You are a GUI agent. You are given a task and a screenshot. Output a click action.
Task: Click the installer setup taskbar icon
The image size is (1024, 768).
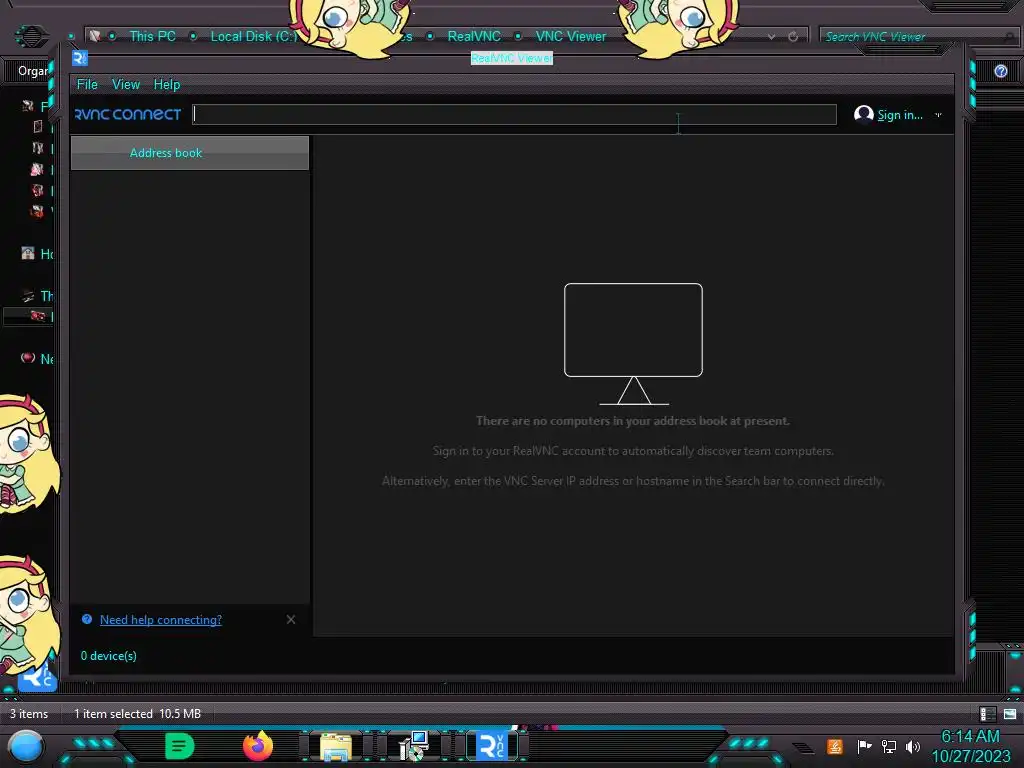[413, 746]
